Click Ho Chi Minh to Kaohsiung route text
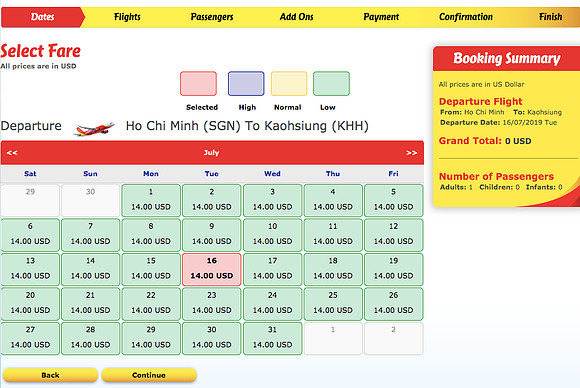 click(x=247, y=126)
